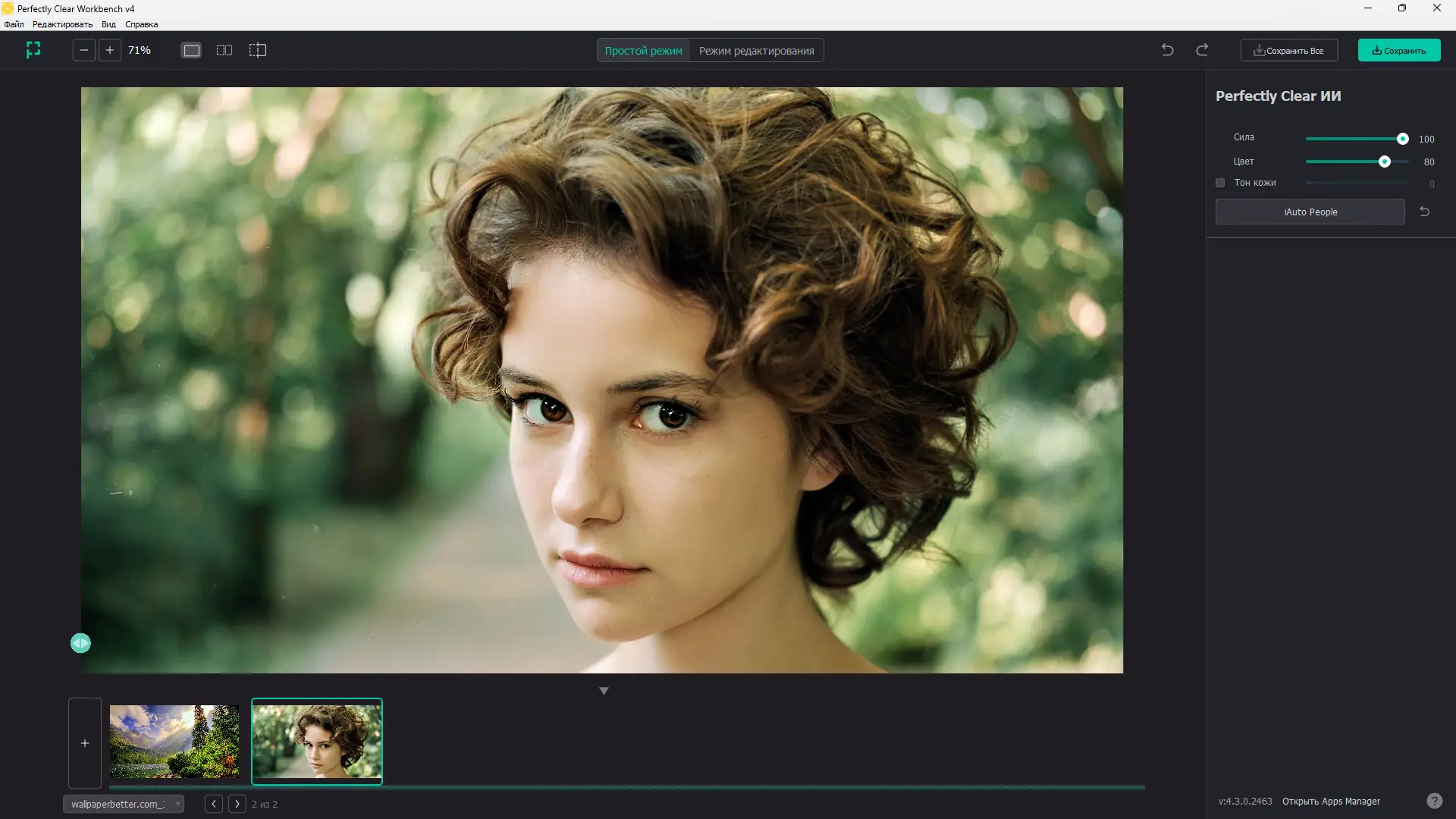1456x819 pixels.
Task: Enable the Тон кожи checkbox
Action: (1220, 183)
